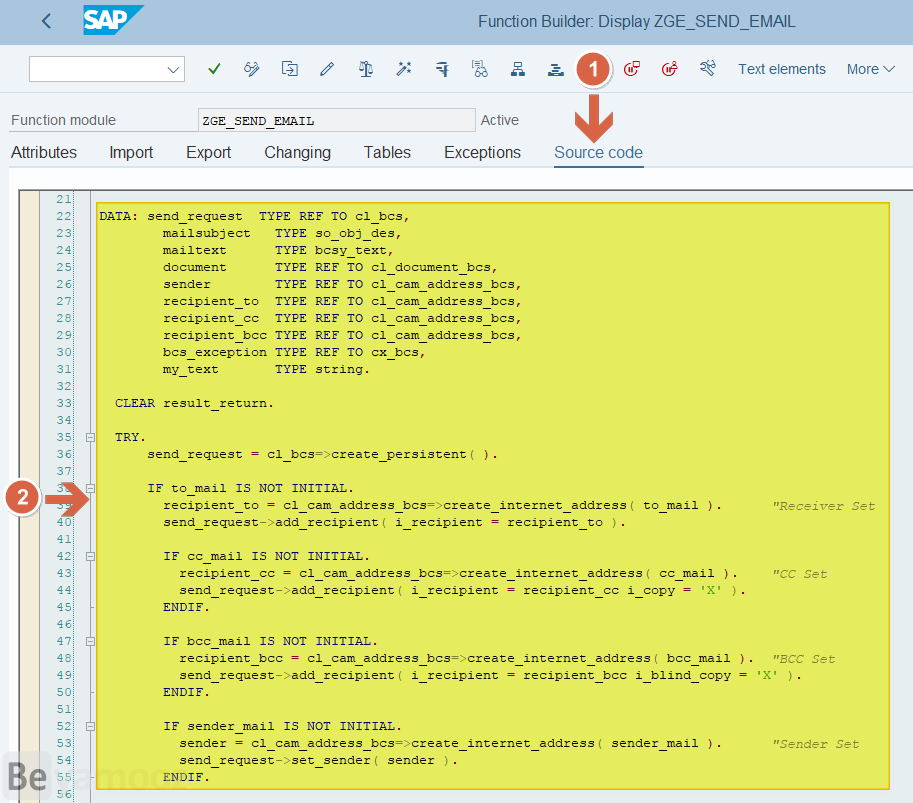Click line number 33 in the gutter
Image resolution: width=913 pixels, height=803 pixels.
click(63, 403)
